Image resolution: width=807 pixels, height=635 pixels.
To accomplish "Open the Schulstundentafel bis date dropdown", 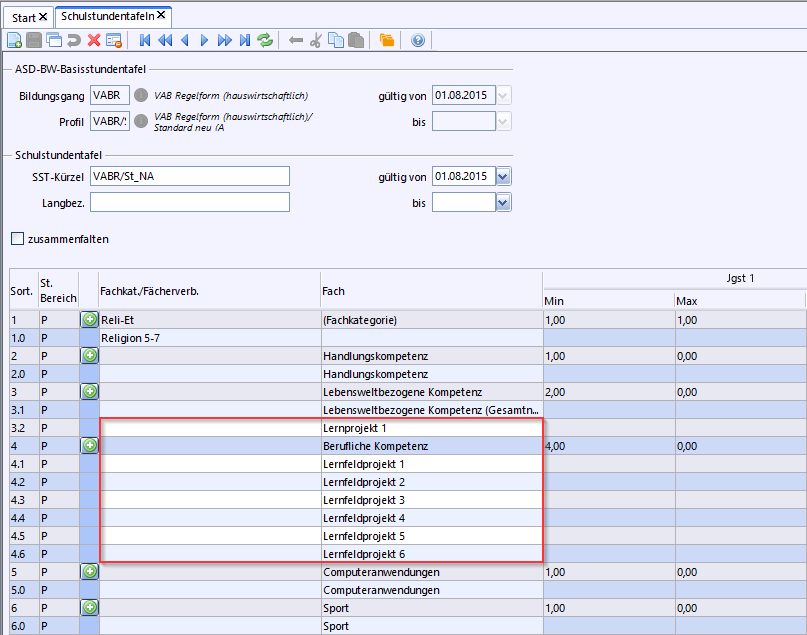I will 503,202.
